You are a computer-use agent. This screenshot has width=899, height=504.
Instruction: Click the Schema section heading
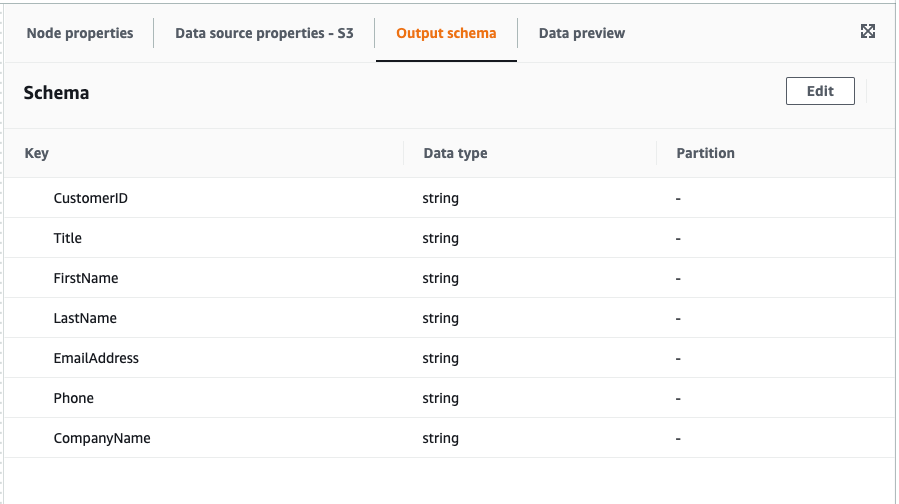click(x=56, y=93)
